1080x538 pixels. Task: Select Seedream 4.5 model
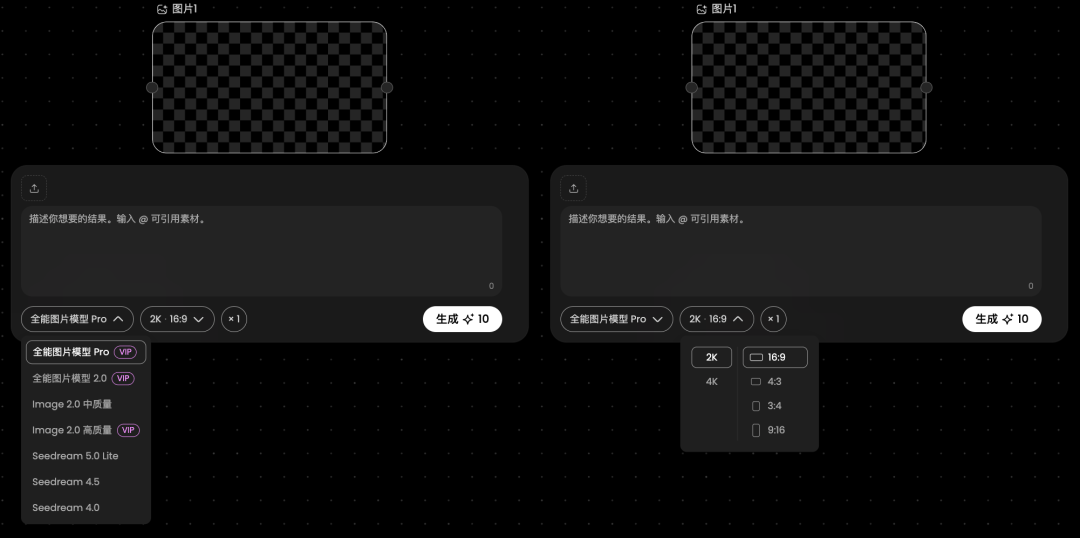pyautogui.click(x=86, y=482)
